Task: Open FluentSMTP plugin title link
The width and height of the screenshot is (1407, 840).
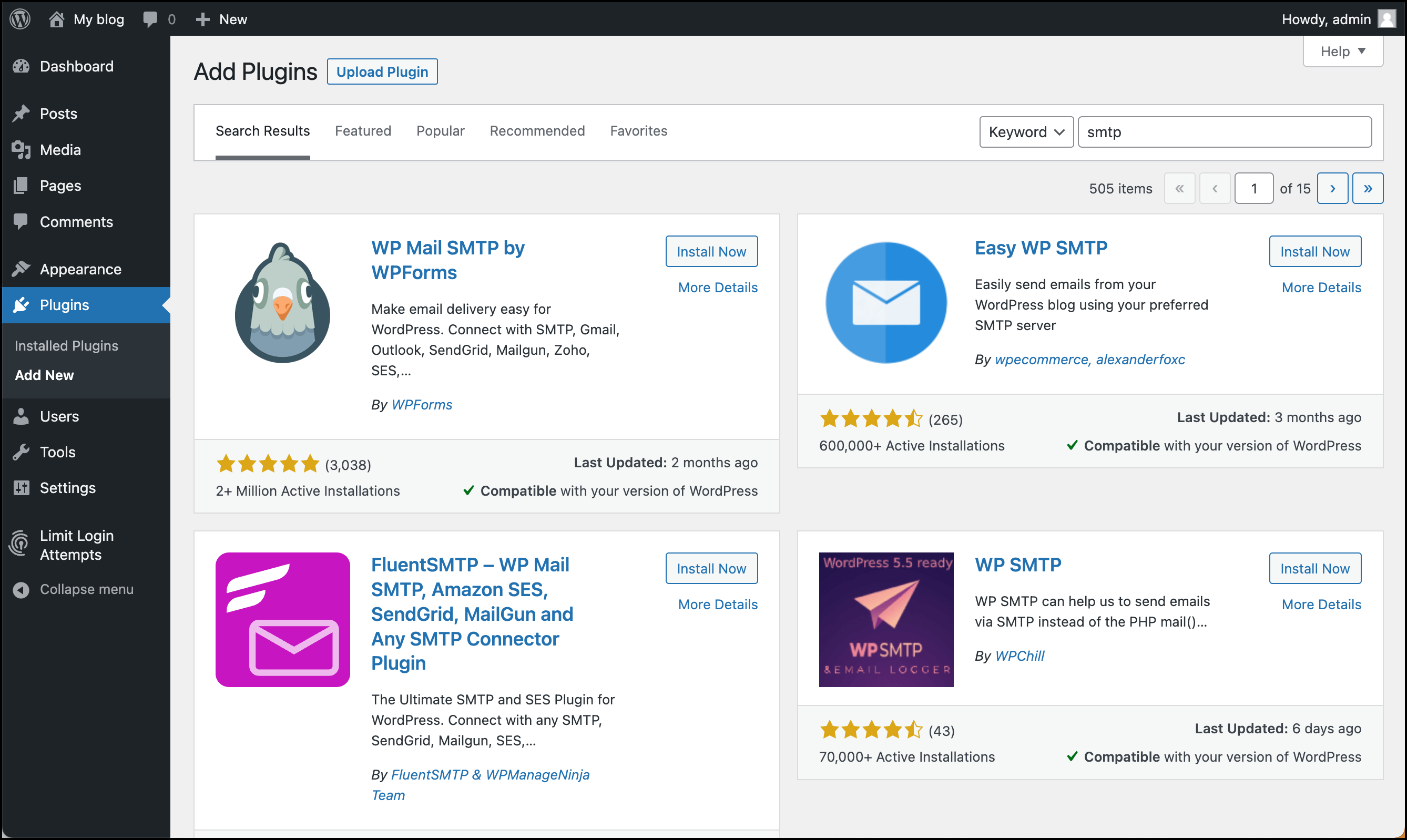Action: tap(472, 613)
